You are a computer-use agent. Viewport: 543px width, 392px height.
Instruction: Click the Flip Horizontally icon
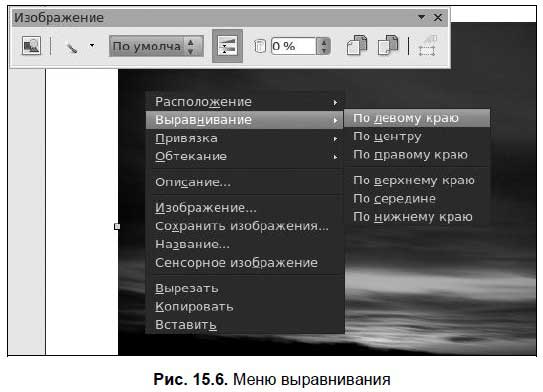tap(357, 45)
